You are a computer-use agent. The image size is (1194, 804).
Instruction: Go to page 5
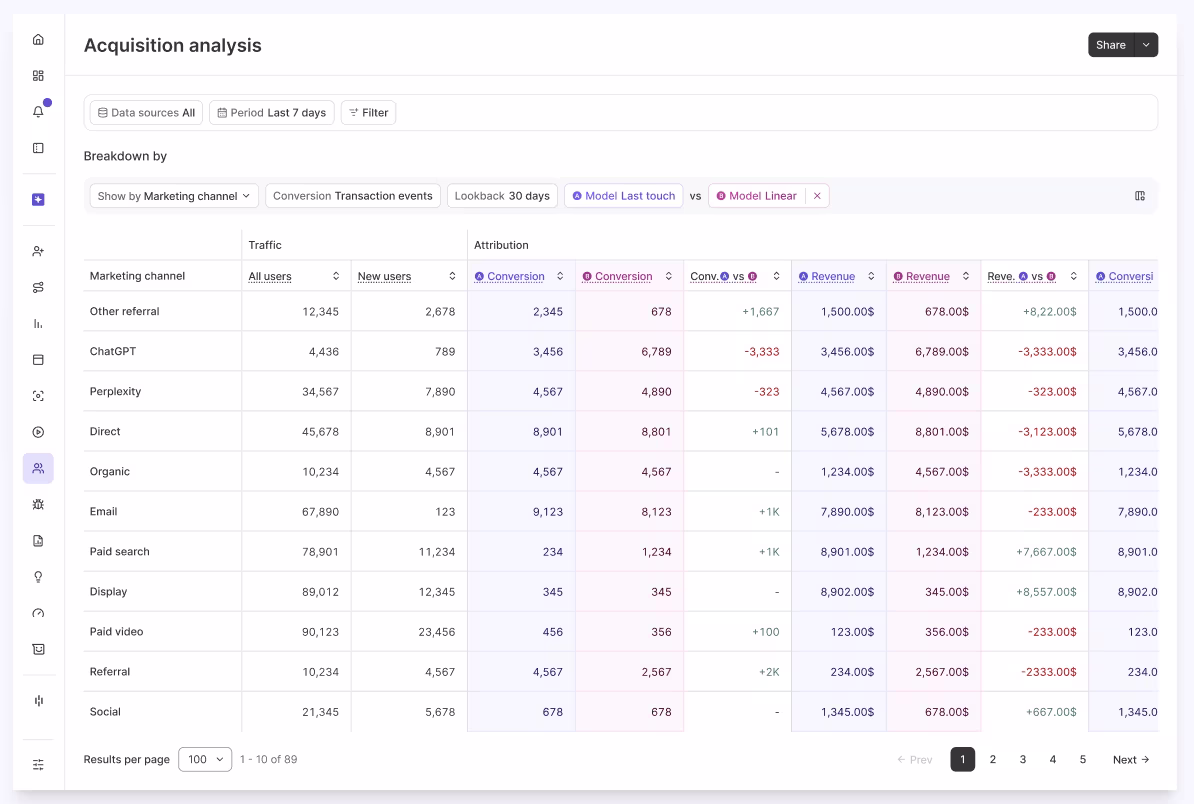click(1083, 759)
